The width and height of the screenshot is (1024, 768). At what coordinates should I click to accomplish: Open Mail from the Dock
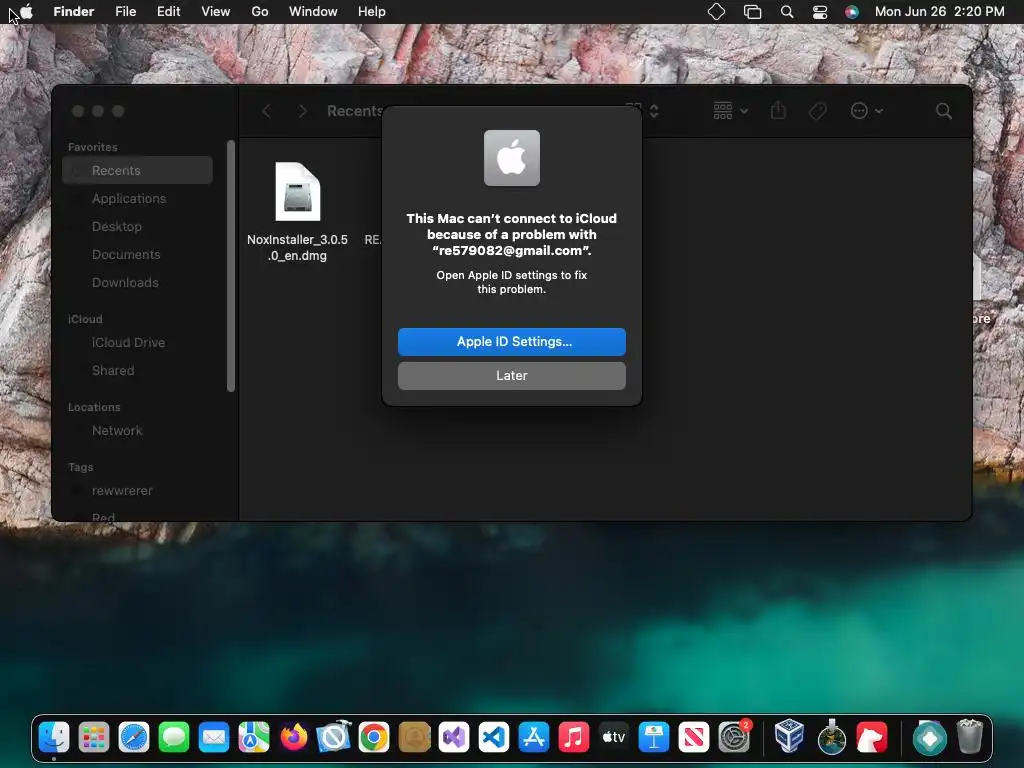click(214, 738)
